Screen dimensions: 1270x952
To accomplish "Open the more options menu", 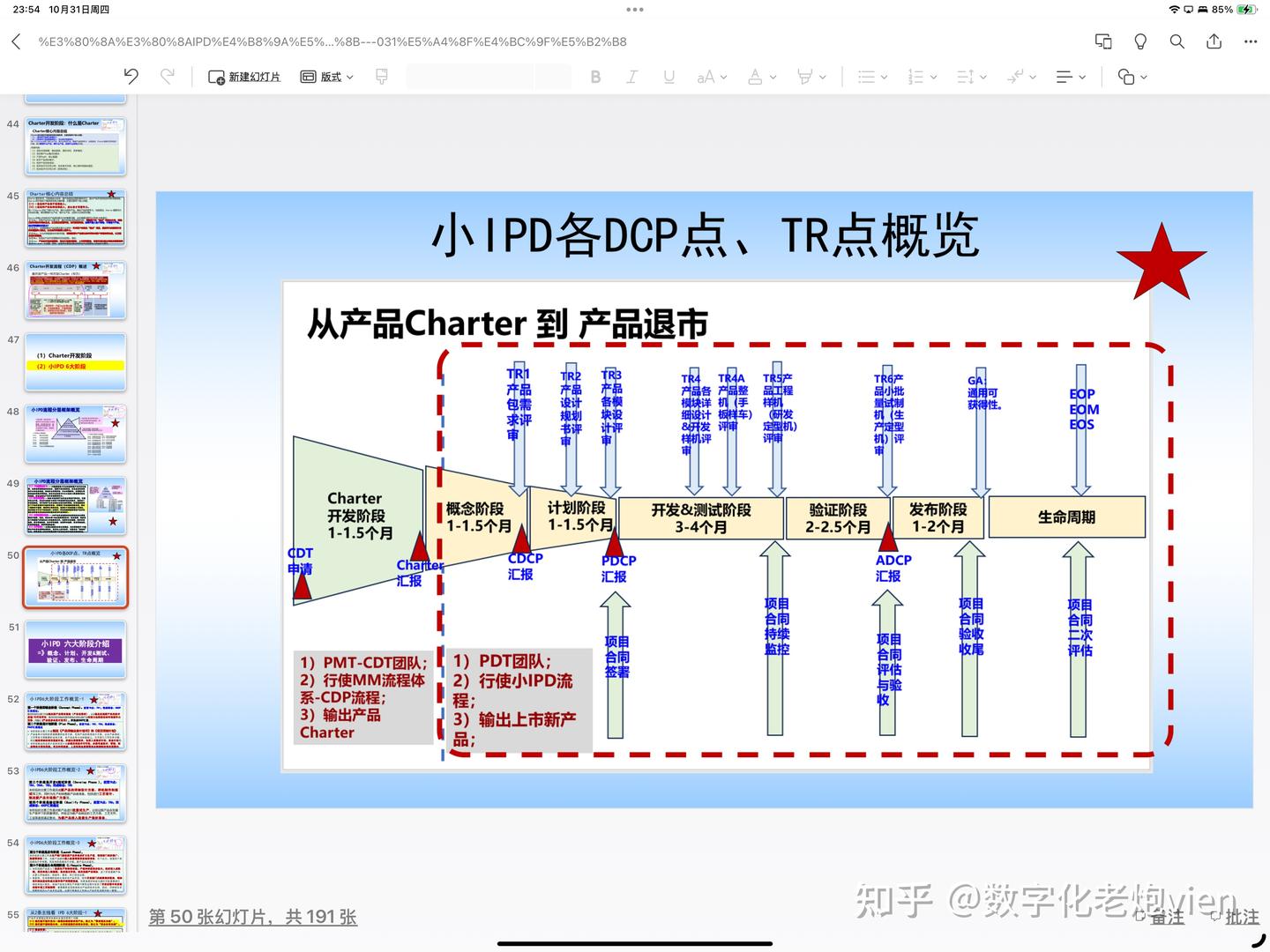I will click(1251, 41).
